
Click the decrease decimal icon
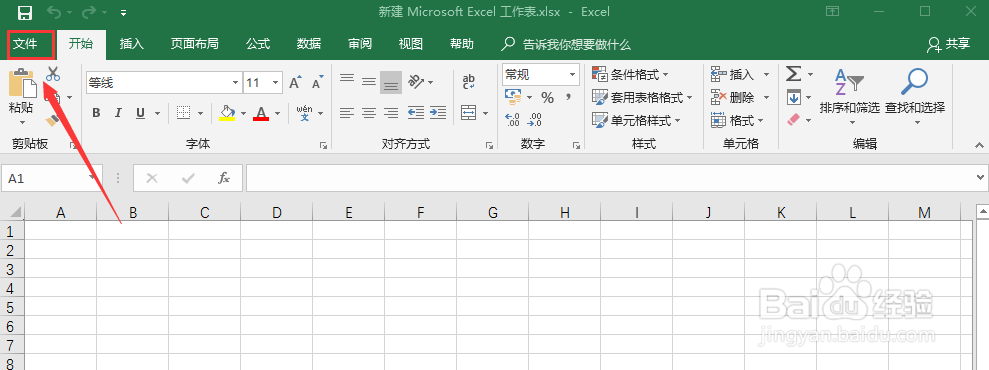535,120
